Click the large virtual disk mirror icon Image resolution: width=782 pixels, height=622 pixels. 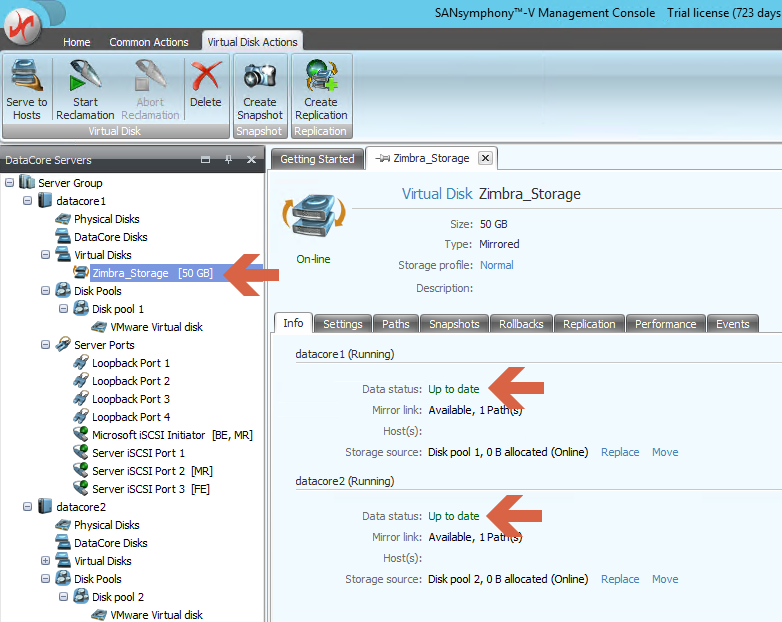pyautogui.click(x=314, y=215)
